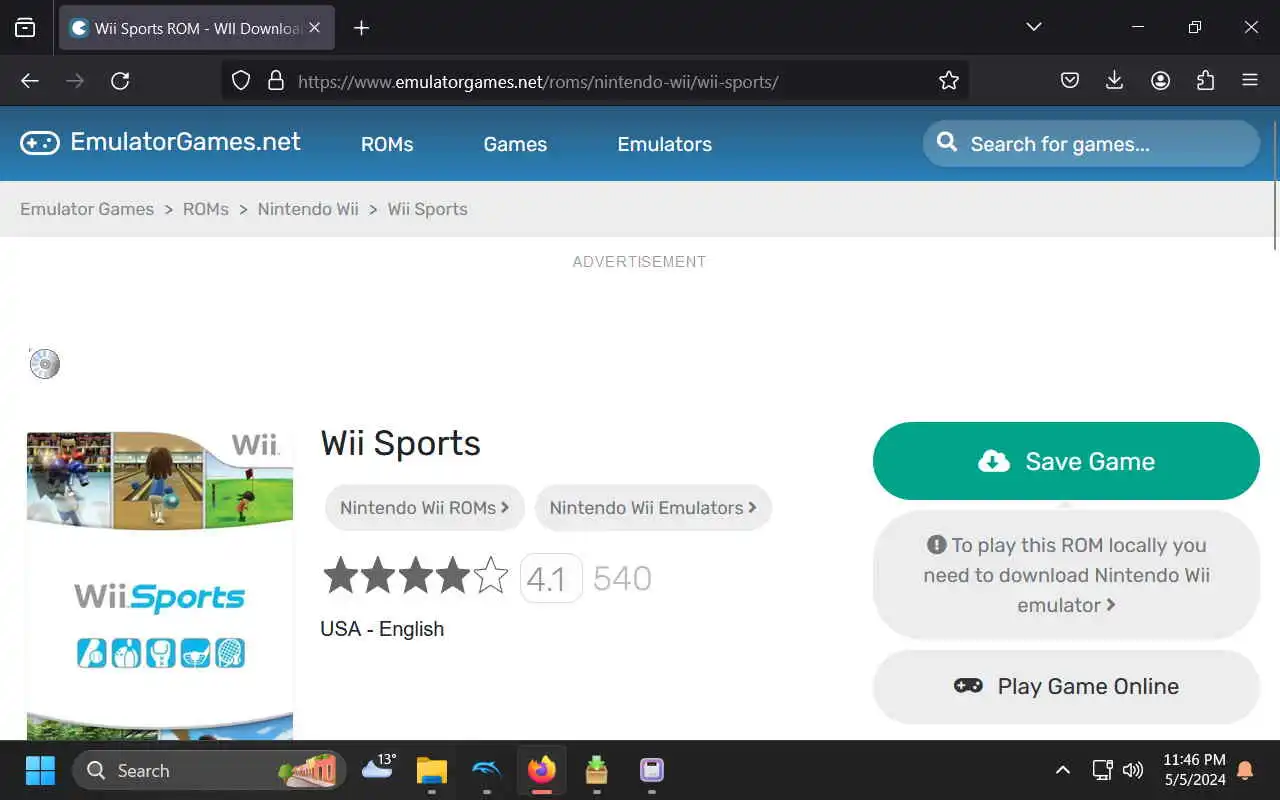Open clock and calendar flyout
This screenshot has width=1280, height=800.
pyautogui.click(x=1194, y=770)
